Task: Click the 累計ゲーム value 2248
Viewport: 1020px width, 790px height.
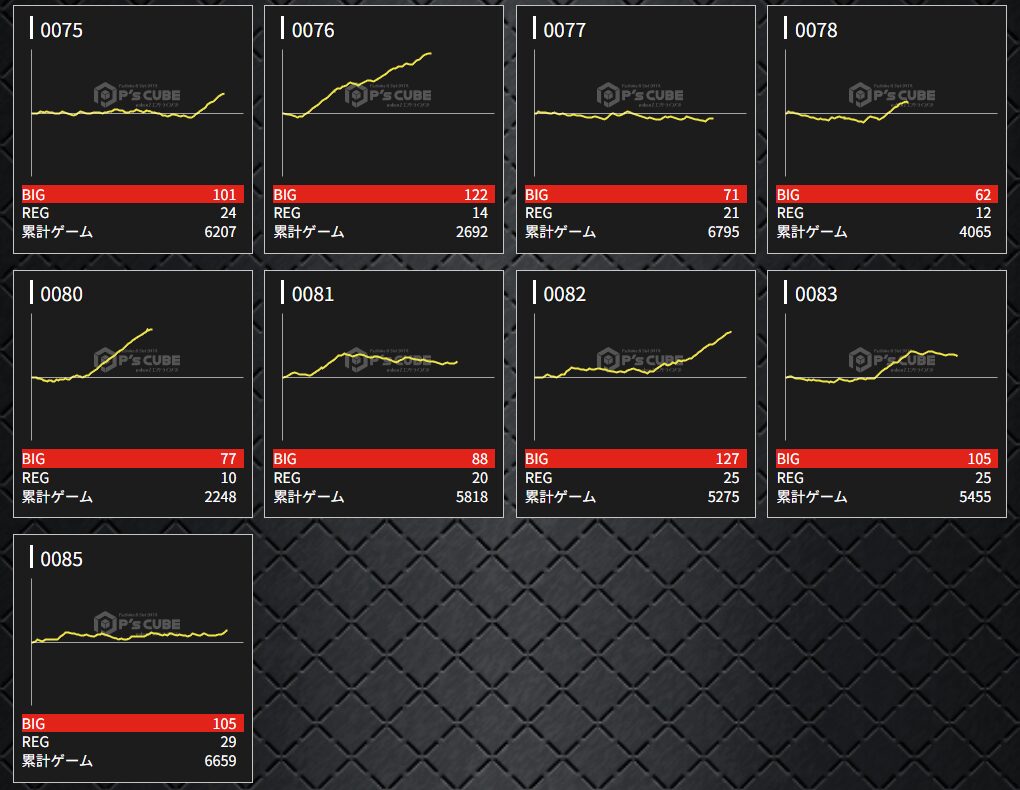Action: point(218,497)
